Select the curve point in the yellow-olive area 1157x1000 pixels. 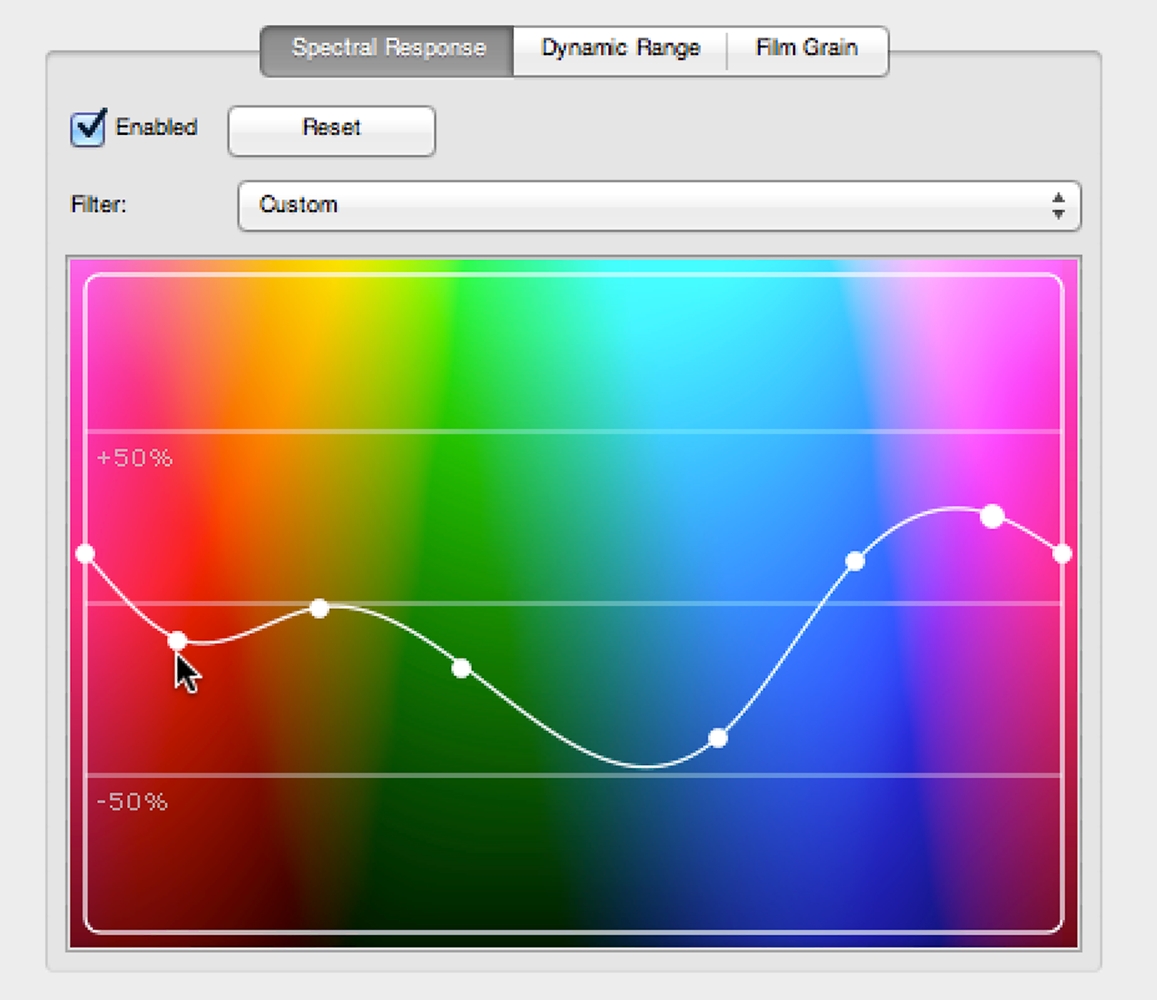coord(319,608)
